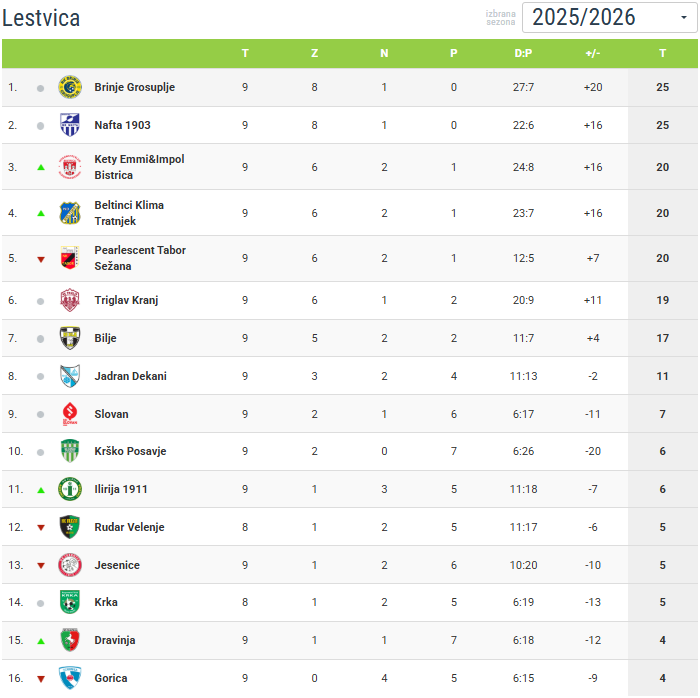Click the D:P column header

coord(523,53)
